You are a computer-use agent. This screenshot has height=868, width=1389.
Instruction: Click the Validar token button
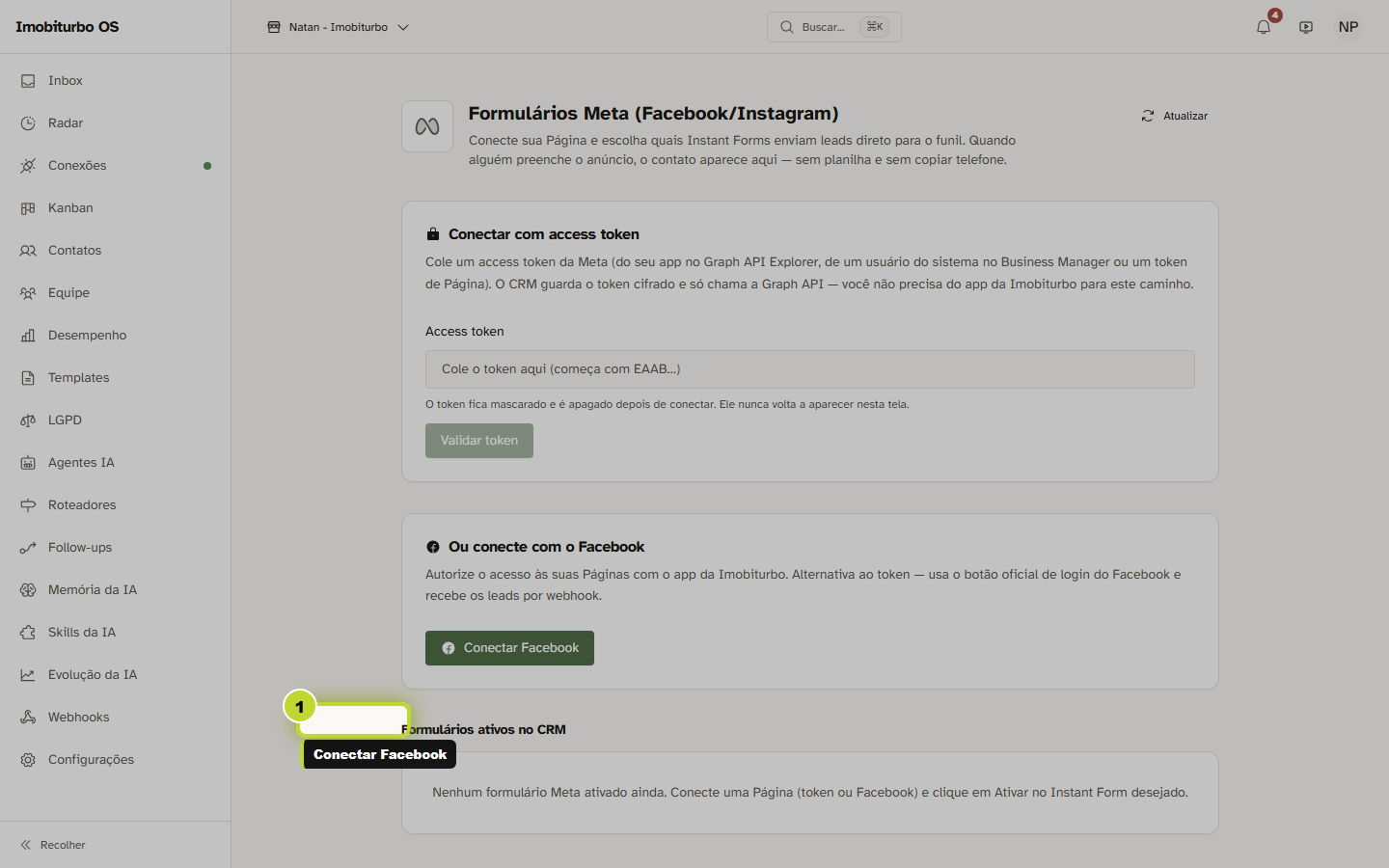[x=479, y=441]
